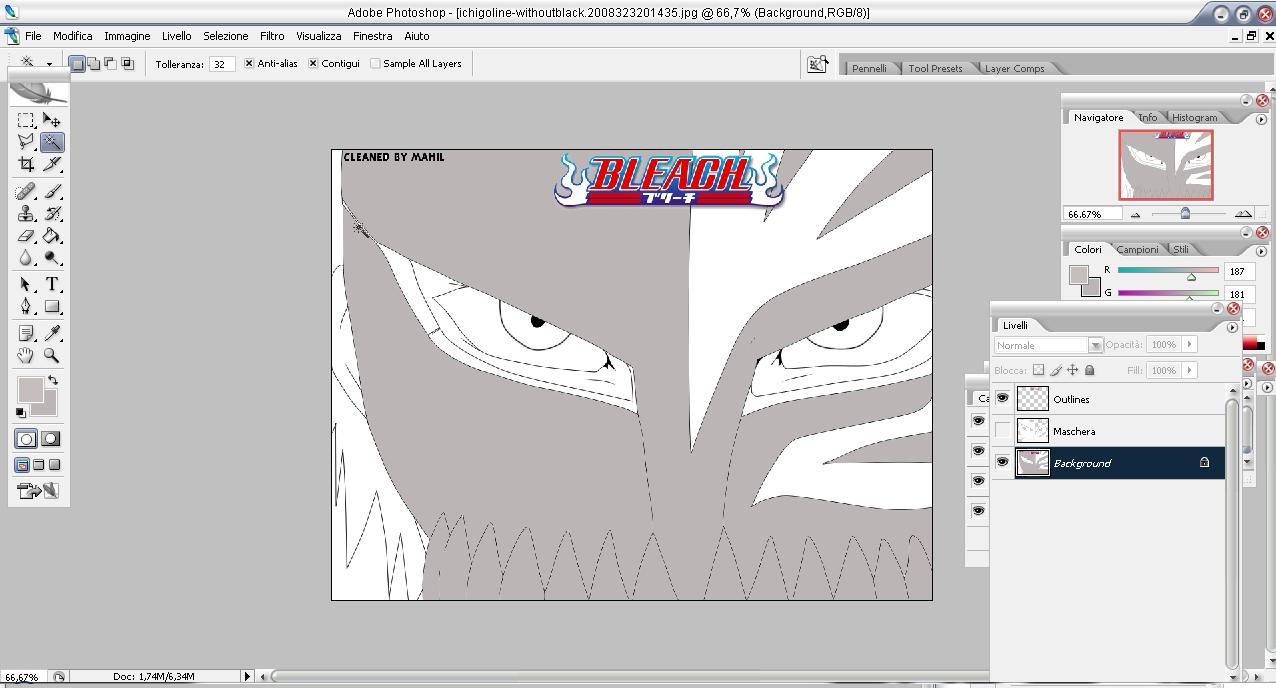Switch to the Histogram tab
Viewport: 1276px width, 688px height.
[1194, 118]
